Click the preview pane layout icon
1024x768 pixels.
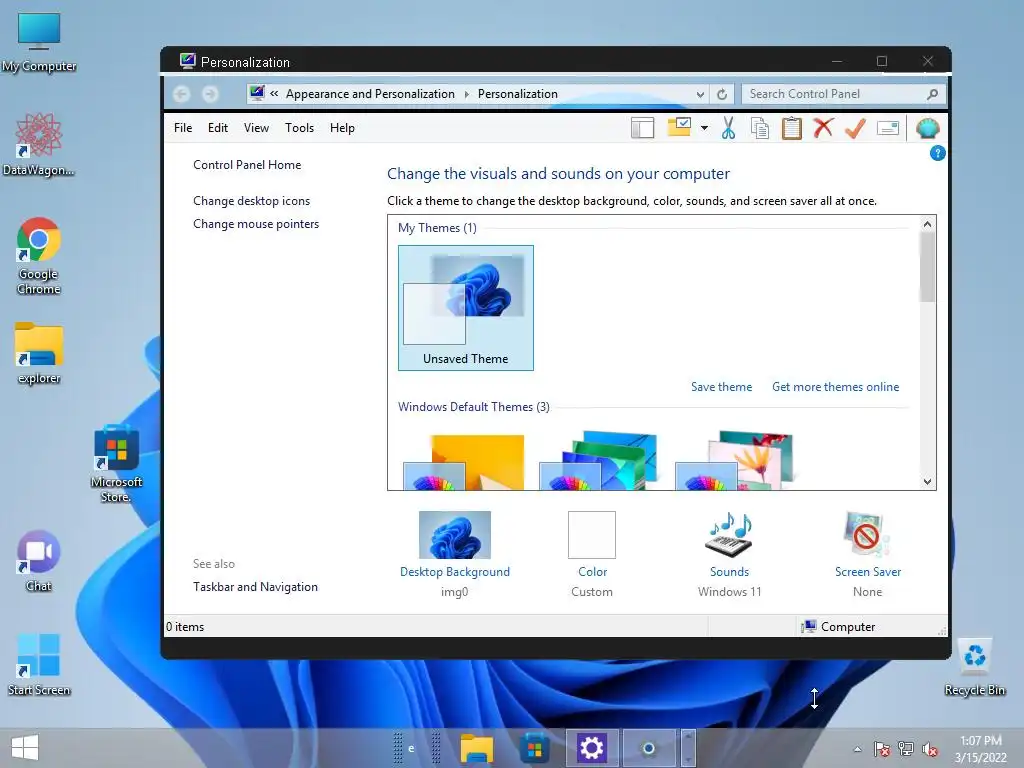coord(643,128)
